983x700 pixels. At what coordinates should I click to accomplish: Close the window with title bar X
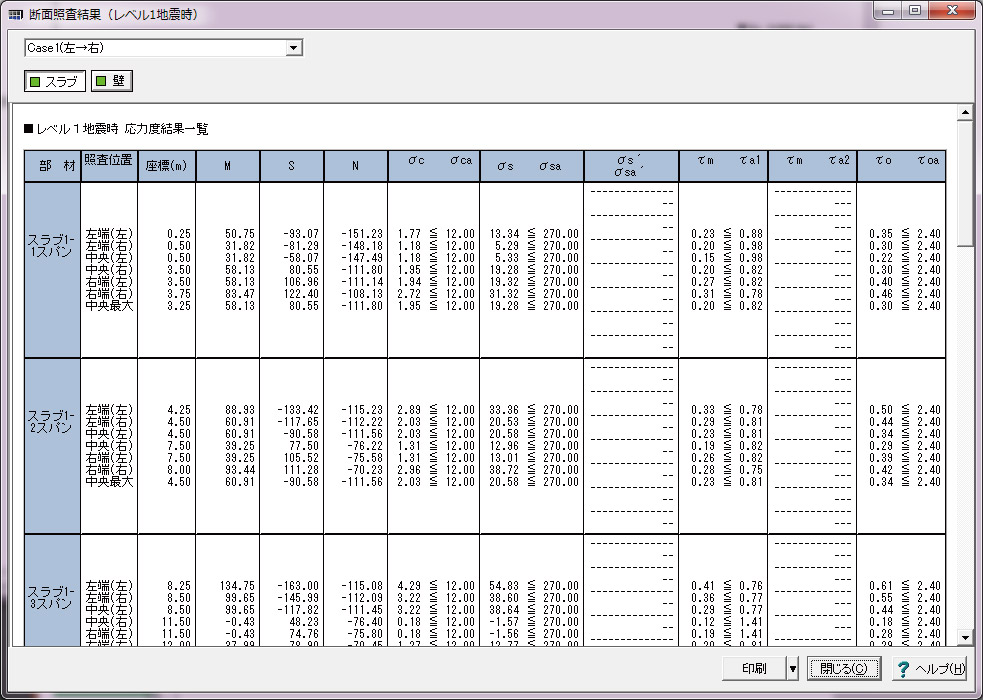click(952, 11)
